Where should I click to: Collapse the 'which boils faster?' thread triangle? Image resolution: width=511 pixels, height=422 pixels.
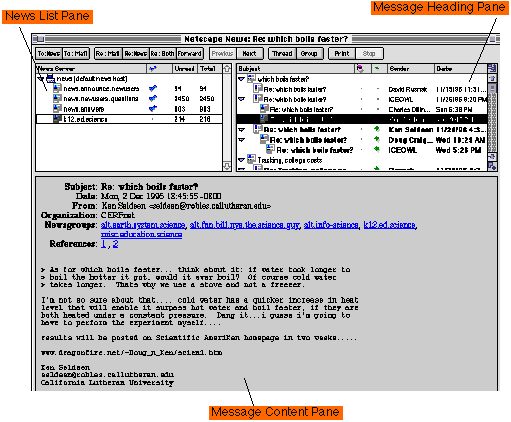[x=242, y=79]
